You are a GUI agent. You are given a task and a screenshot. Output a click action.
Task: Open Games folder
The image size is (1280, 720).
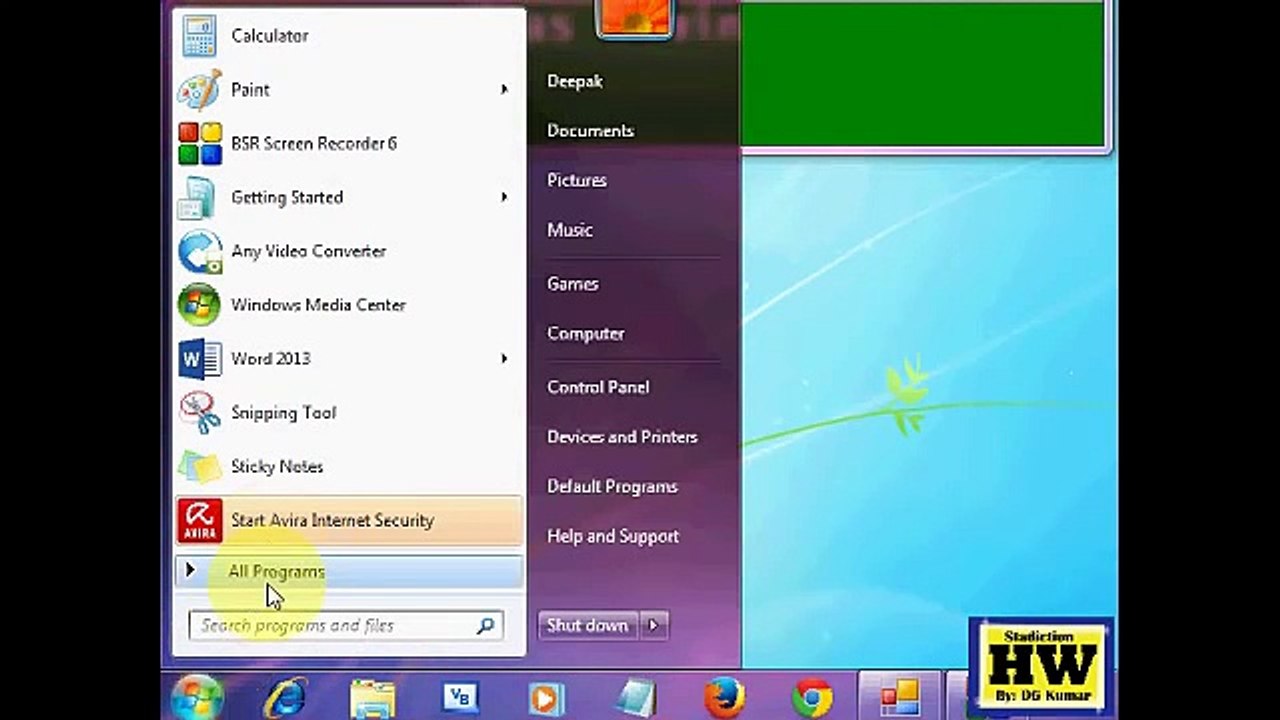(573, 284)
